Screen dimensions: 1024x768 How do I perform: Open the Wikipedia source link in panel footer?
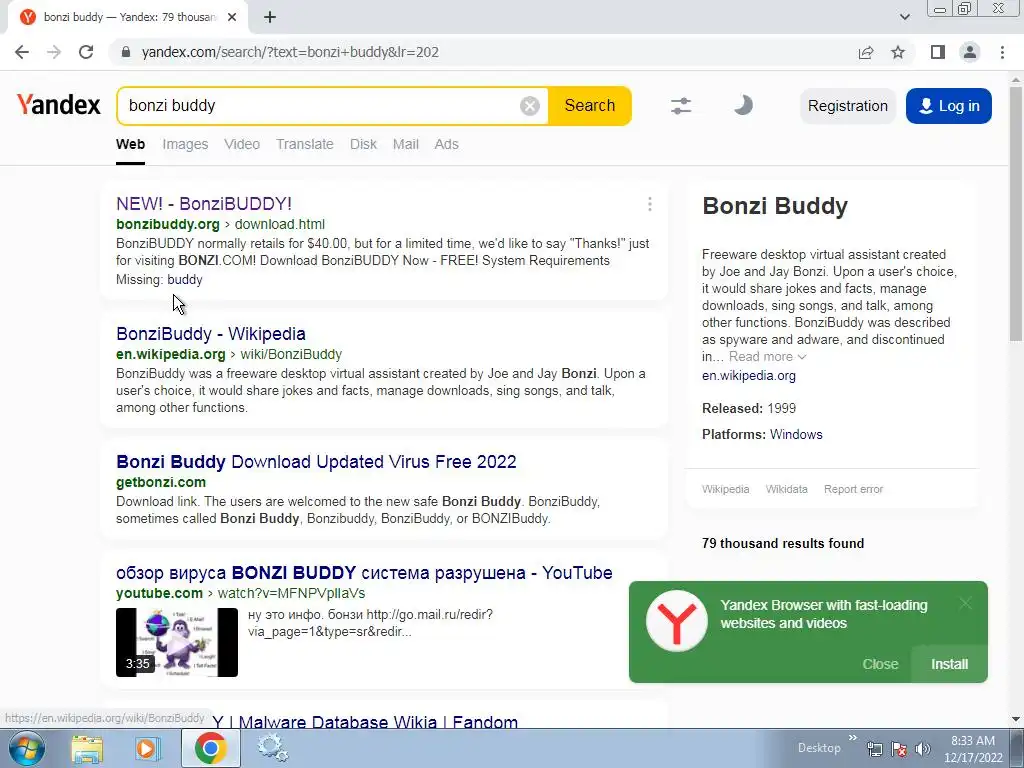coord(726,489)
